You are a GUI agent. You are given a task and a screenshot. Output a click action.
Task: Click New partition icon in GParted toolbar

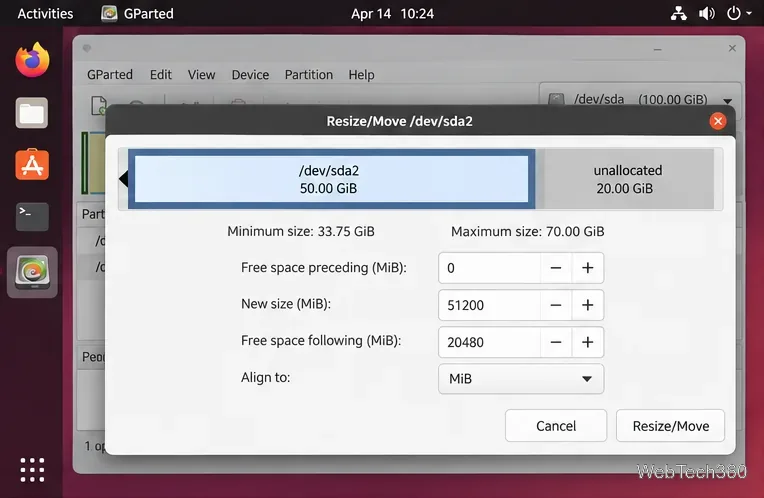click(x=99, y=105)
